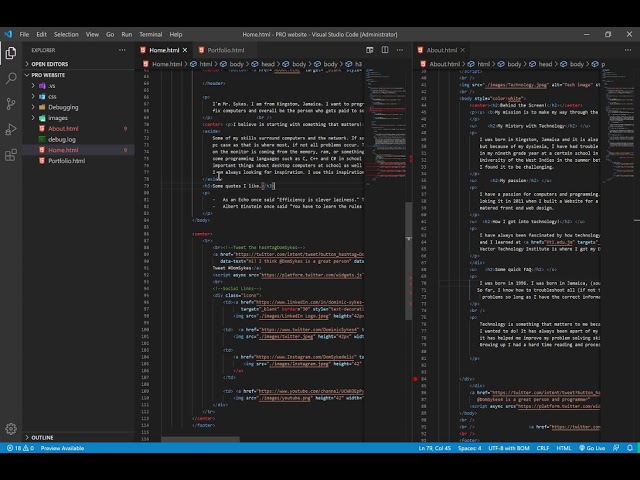Click Ln 79, Col 45 in status bar
Image resolution: width=640 pixels, height=480 pixels.
tap(435, 448)
